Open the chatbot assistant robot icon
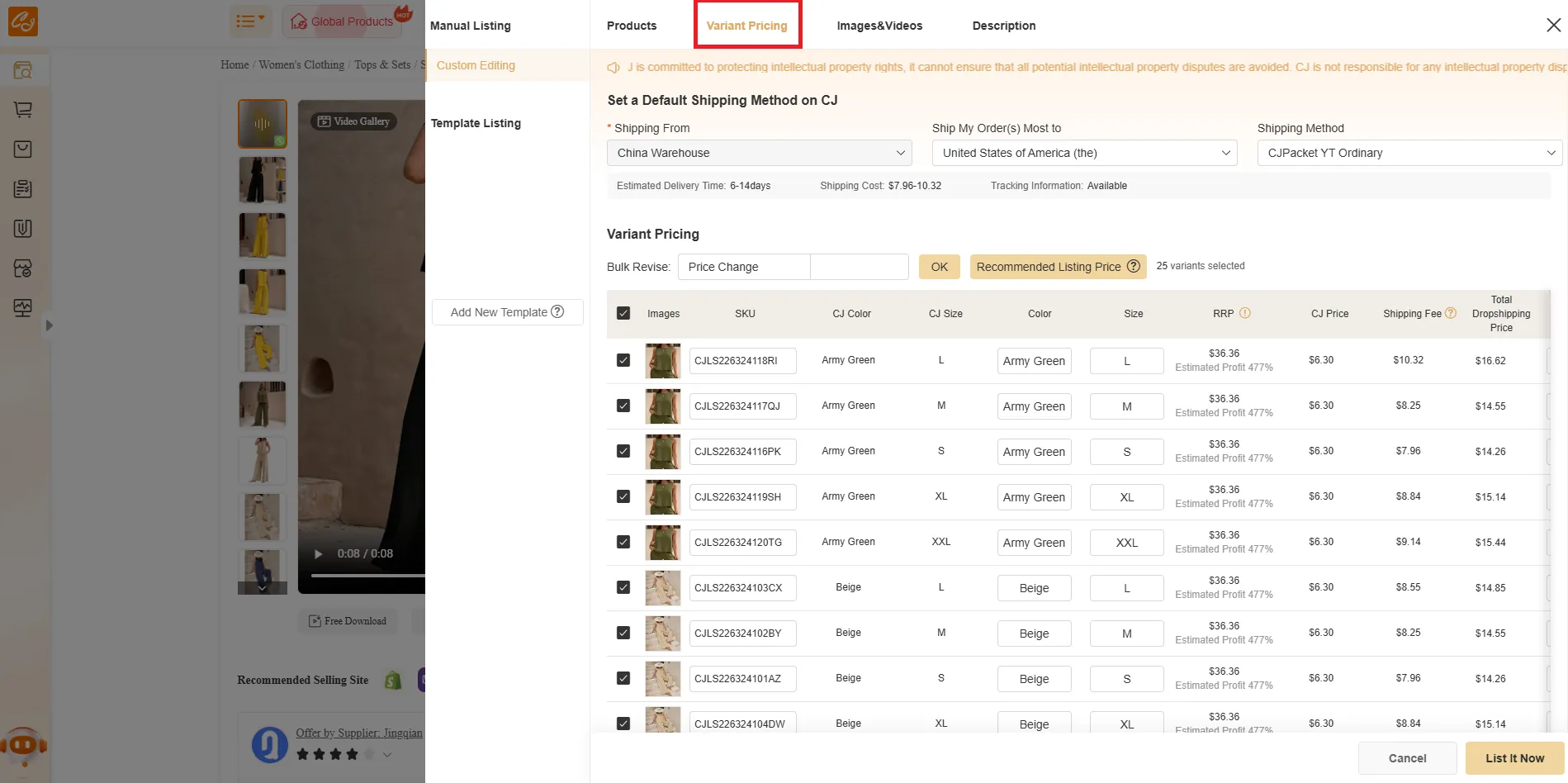Image resolution: width=1568 pixels, height=783 pixels. coord(23,747)
